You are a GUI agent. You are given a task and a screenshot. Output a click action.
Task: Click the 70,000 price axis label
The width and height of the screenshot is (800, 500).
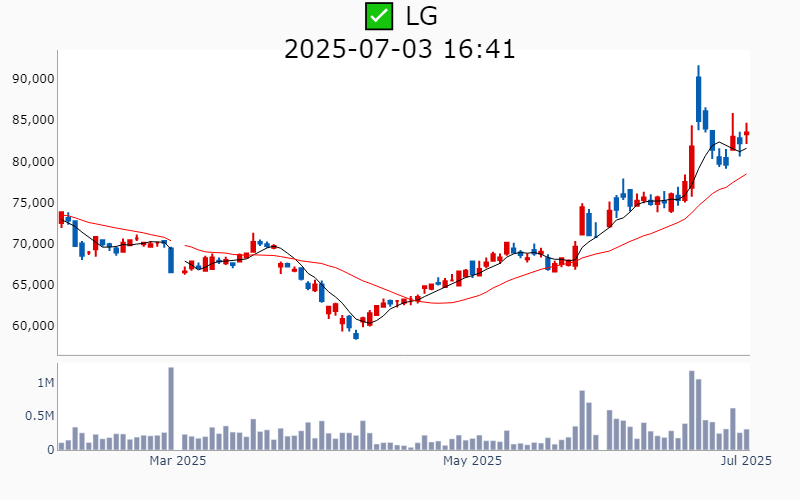click(x=33, y=244)
